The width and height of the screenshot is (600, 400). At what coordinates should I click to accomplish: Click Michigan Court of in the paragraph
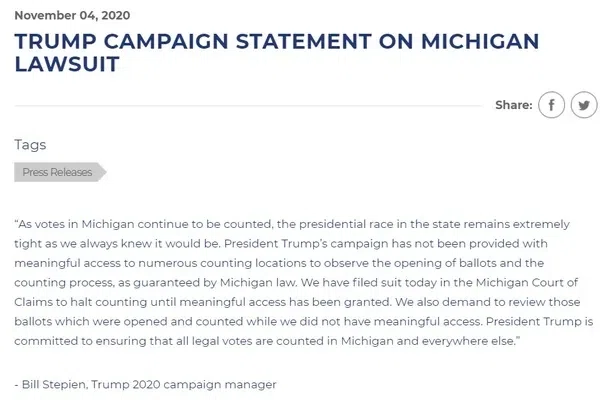(527, 282)
